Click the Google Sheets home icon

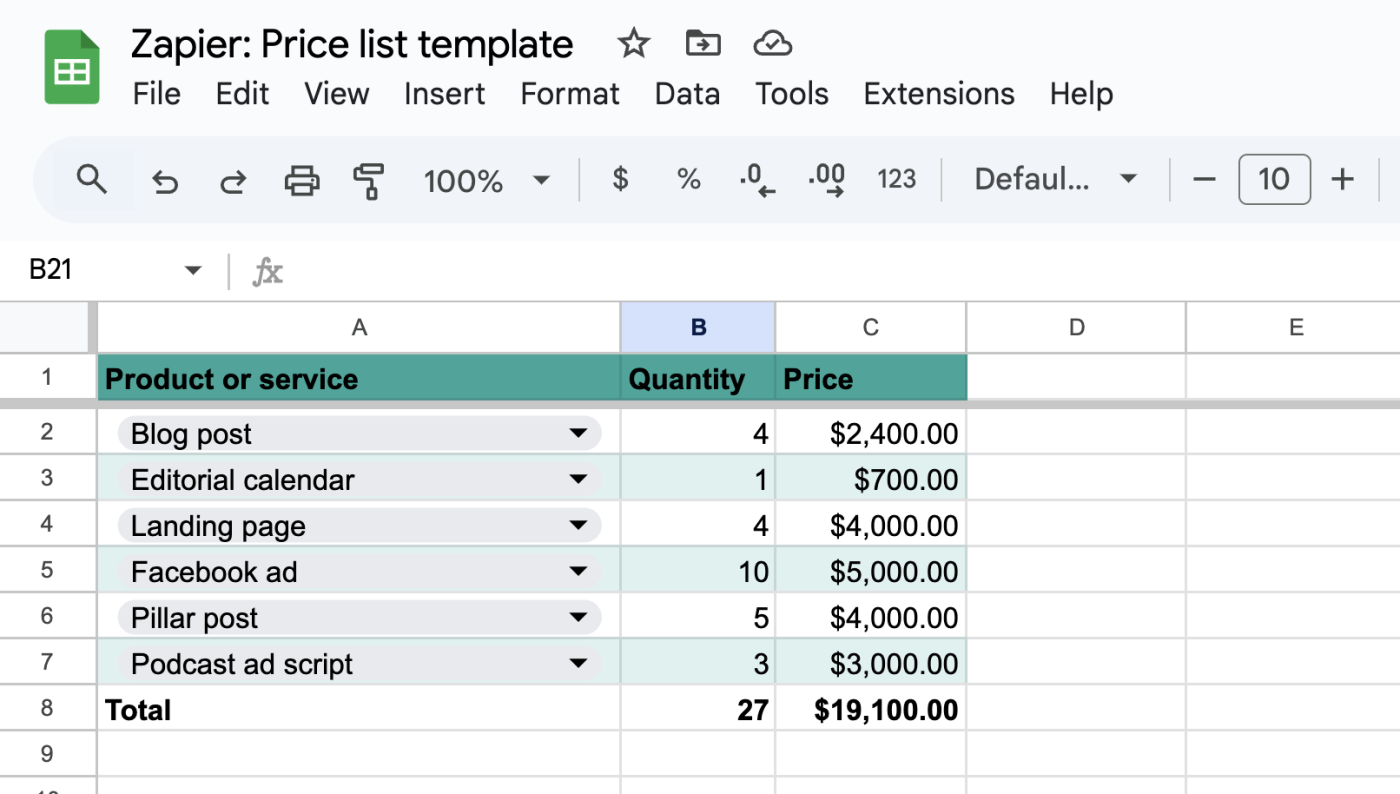pos(72,68)
